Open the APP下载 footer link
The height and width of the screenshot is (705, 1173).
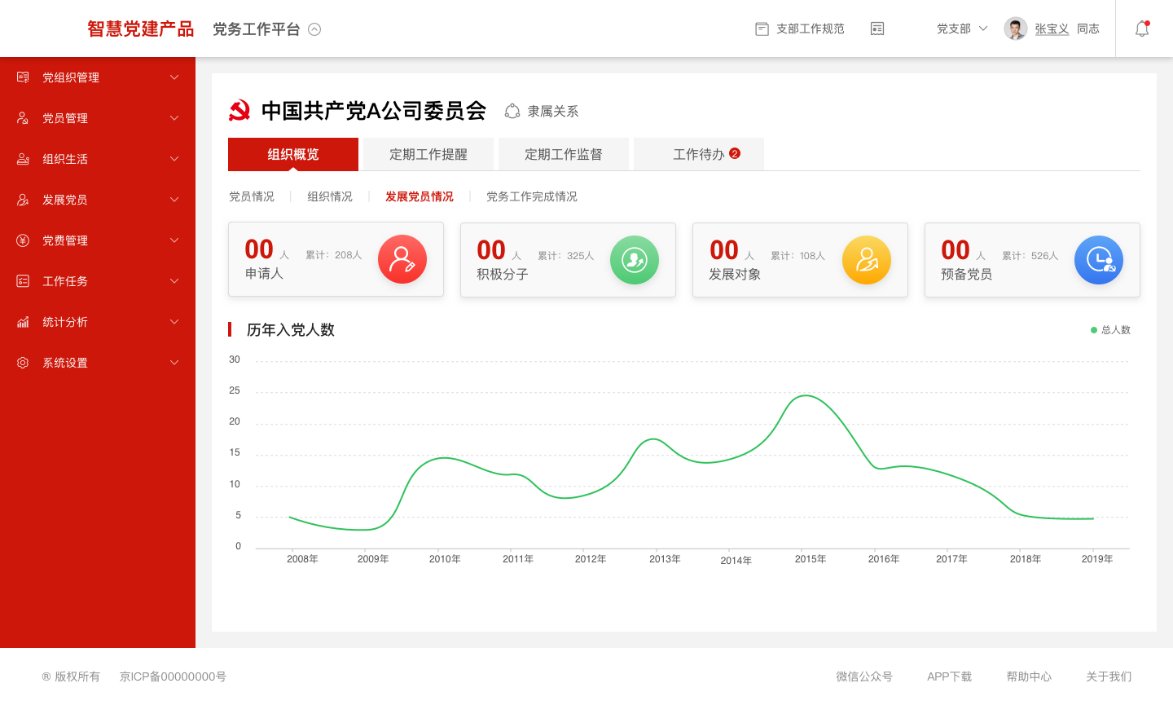point(949,677)
